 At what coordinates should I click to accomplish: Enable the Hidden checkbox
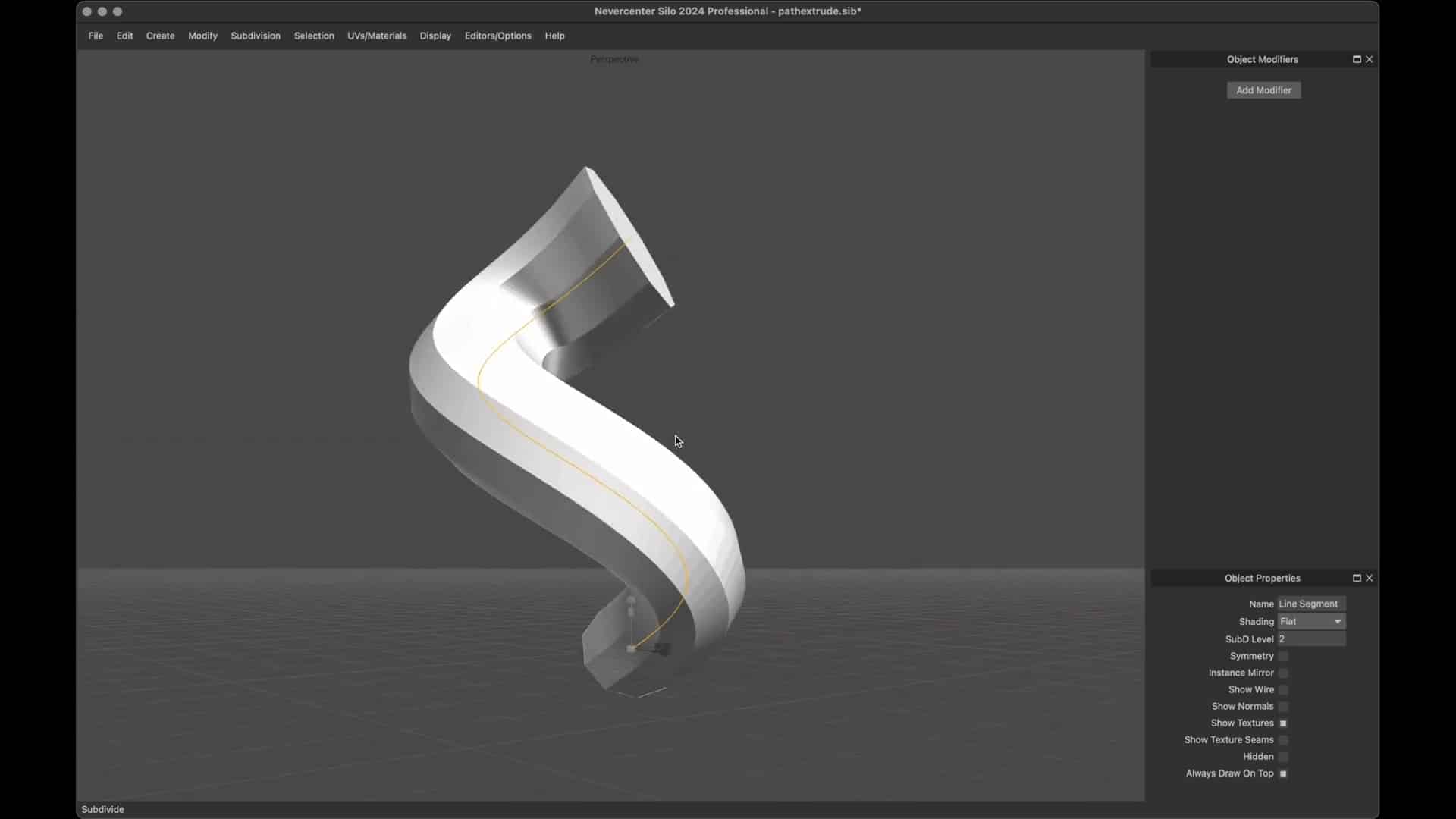click(x=1284, y=757)
